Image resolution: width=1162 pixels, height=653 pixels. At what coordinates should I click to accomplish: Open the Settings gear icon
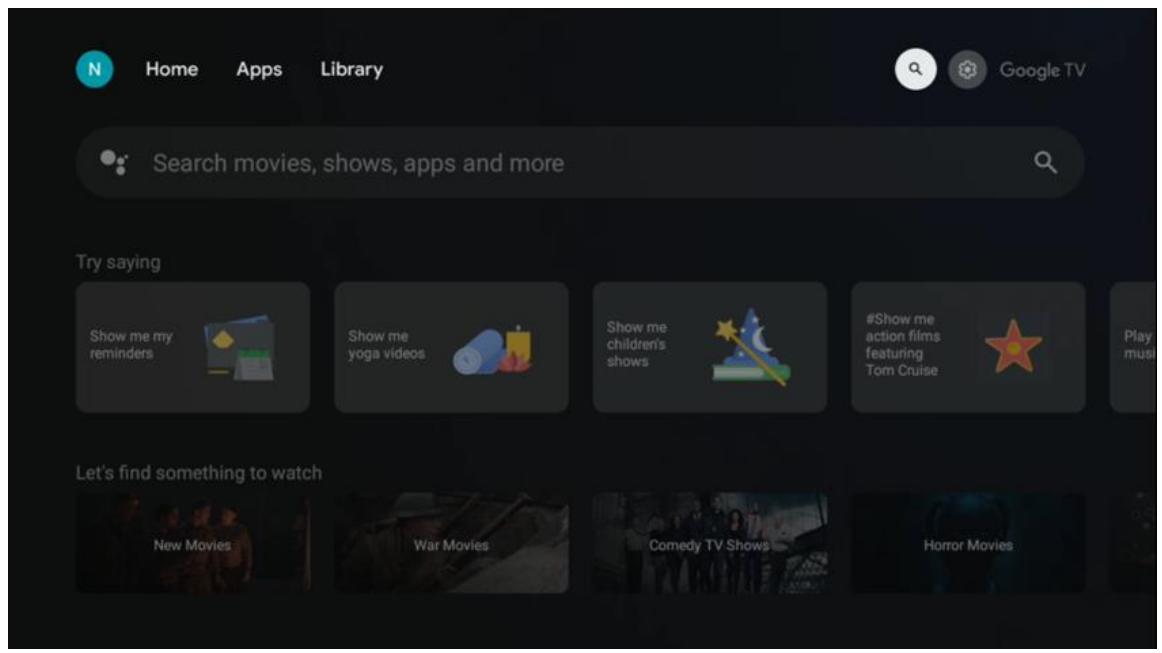[967, 70]
